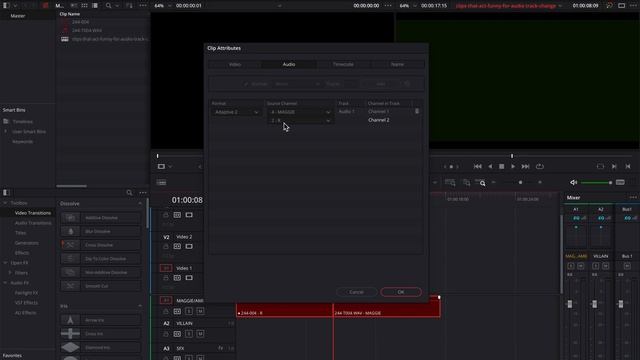Collapse the Open FX tree
The image size is (640, 360).
(x=5, y=263)
